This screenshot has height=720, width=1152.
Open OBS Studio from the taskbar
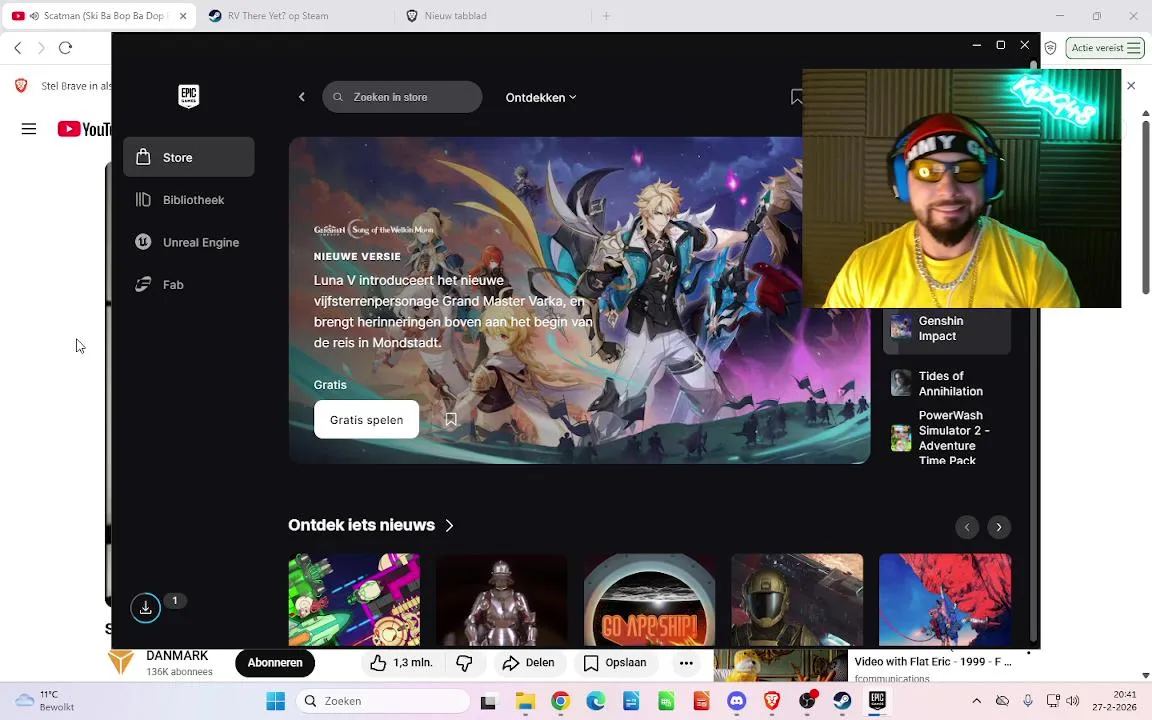click(x=807, y=701)
